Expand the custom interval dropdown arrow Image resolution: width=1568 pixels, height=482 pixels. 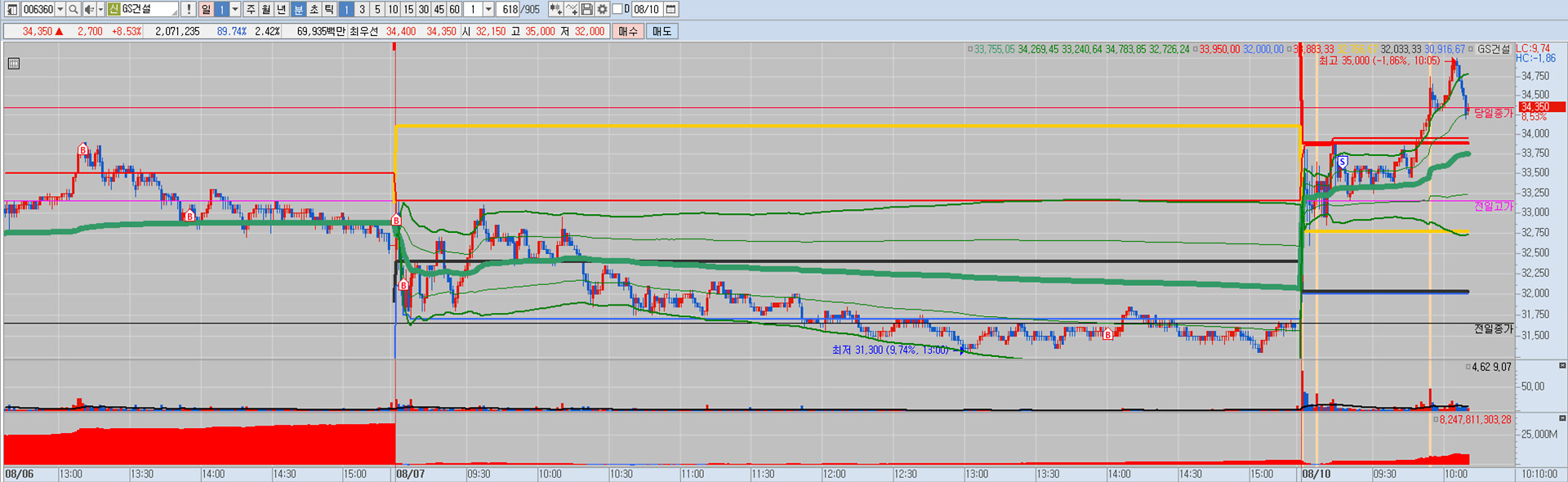(488, 9)
